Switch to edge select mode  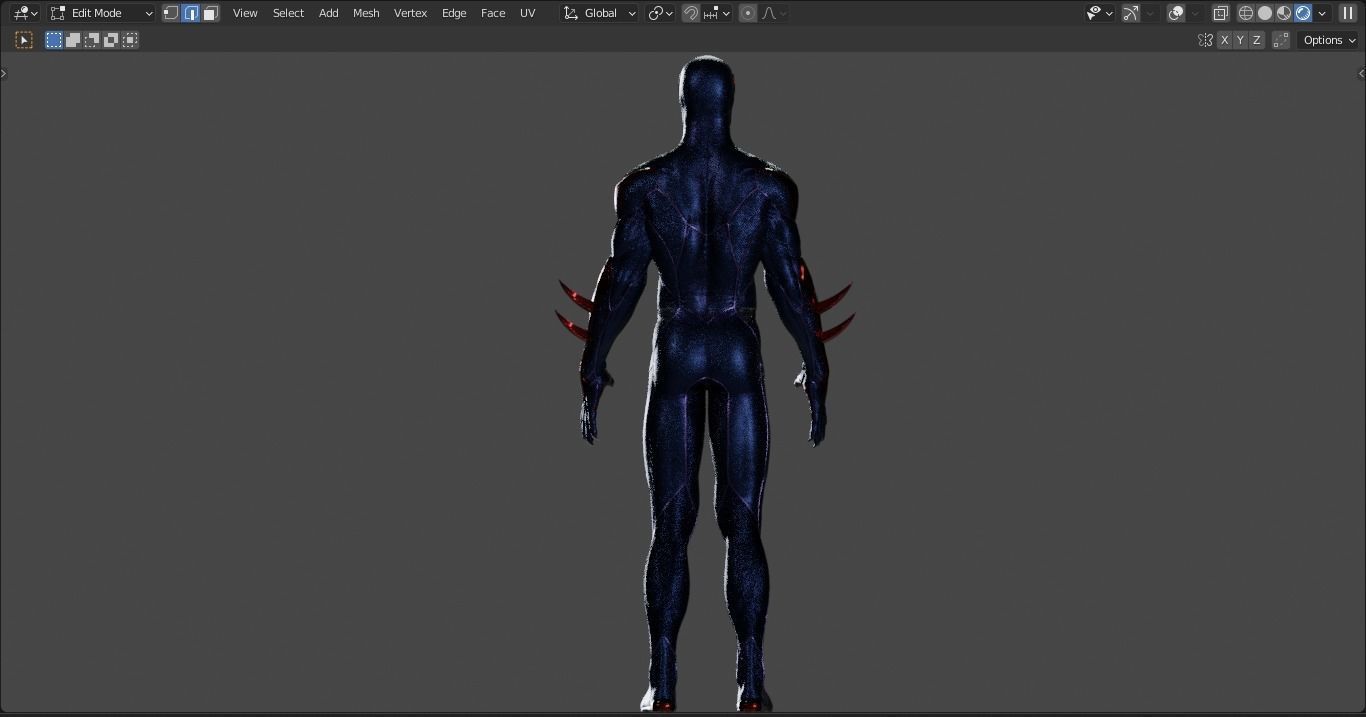(190, 13)
